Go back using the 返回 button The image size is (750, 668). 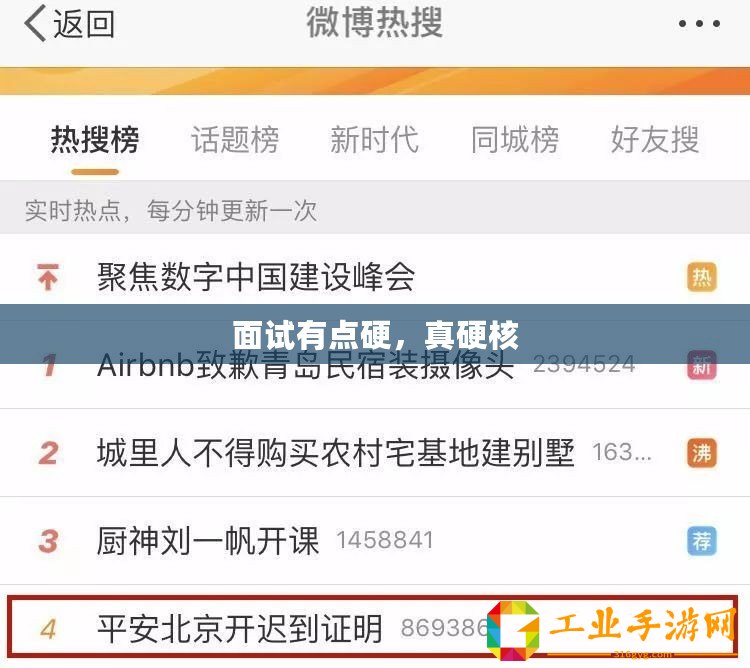[69, 24]
